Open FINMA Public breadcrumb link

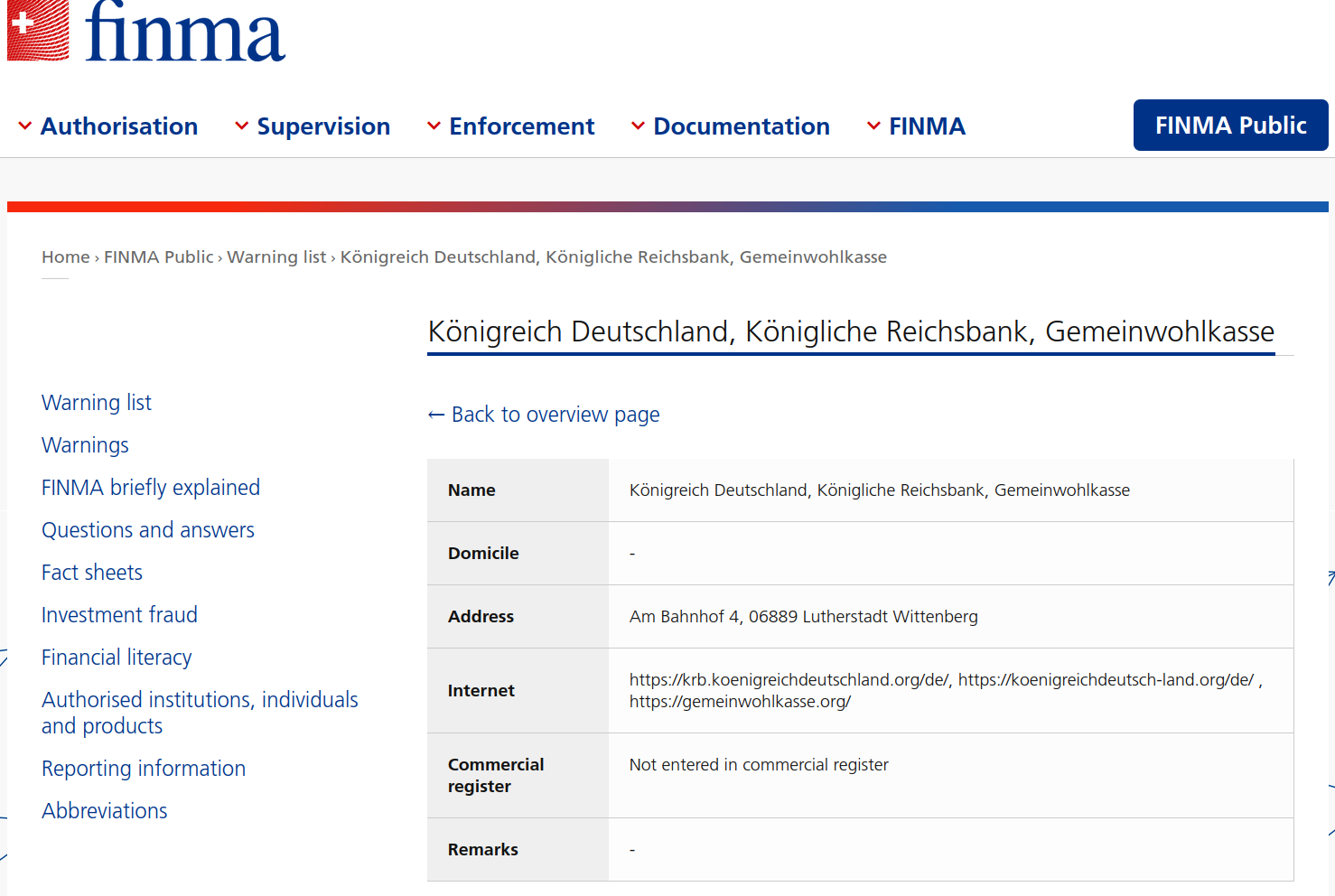pos(159,257)
